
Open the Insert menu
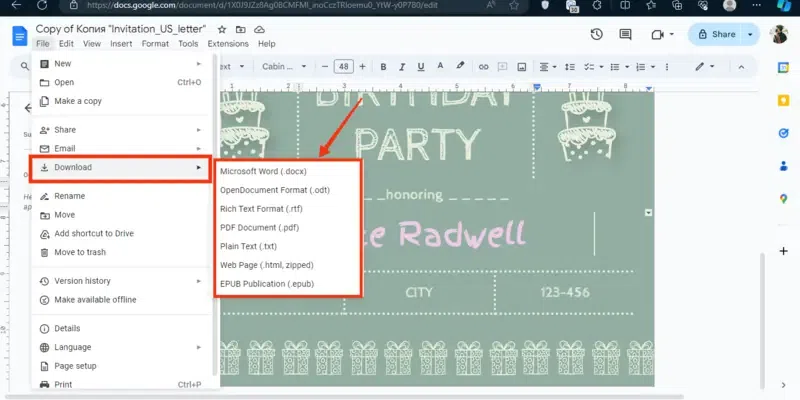coord(121,44)
